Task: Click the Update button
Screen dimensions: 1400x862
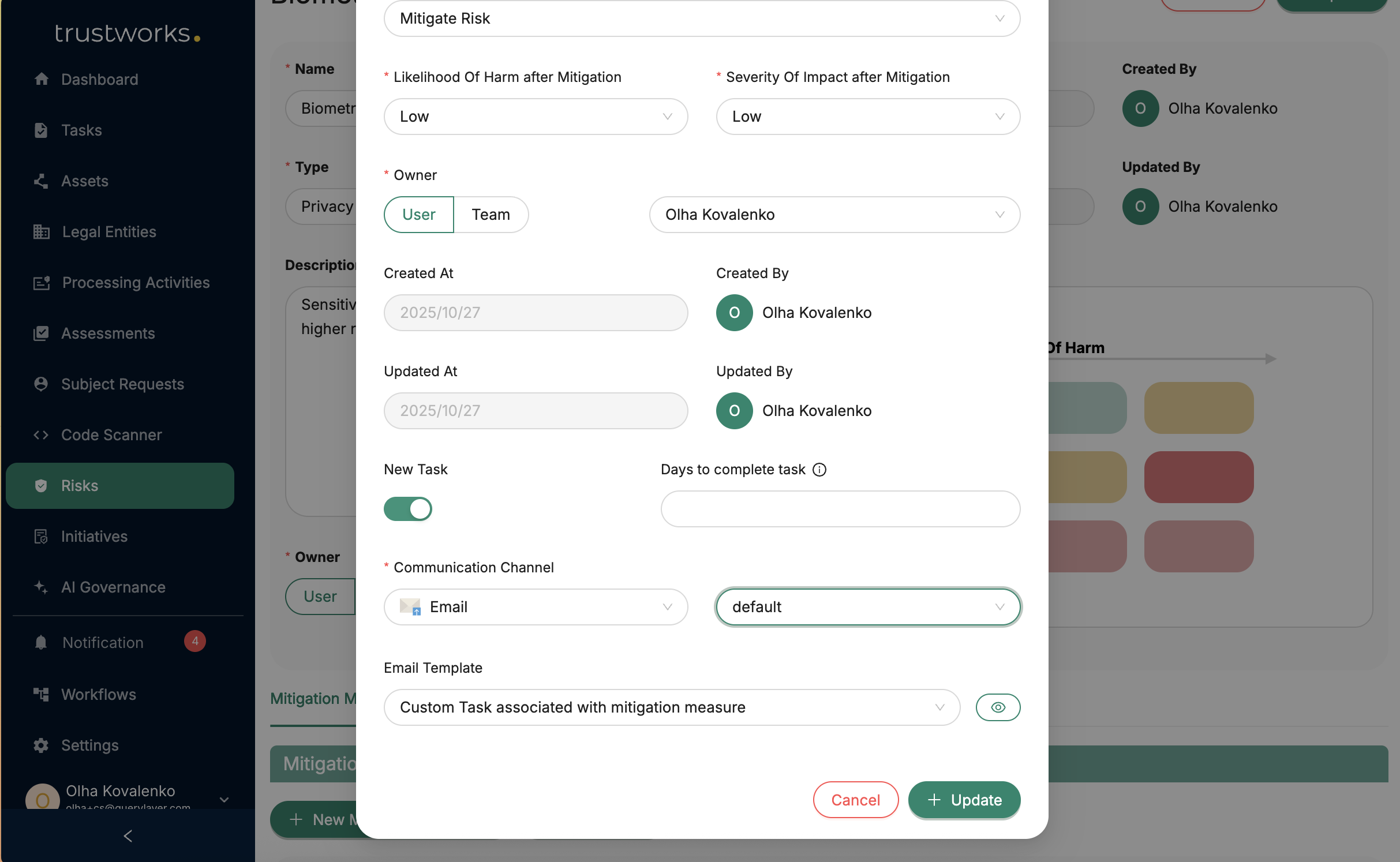Action: pyautogui.click(x=964, y=800)
